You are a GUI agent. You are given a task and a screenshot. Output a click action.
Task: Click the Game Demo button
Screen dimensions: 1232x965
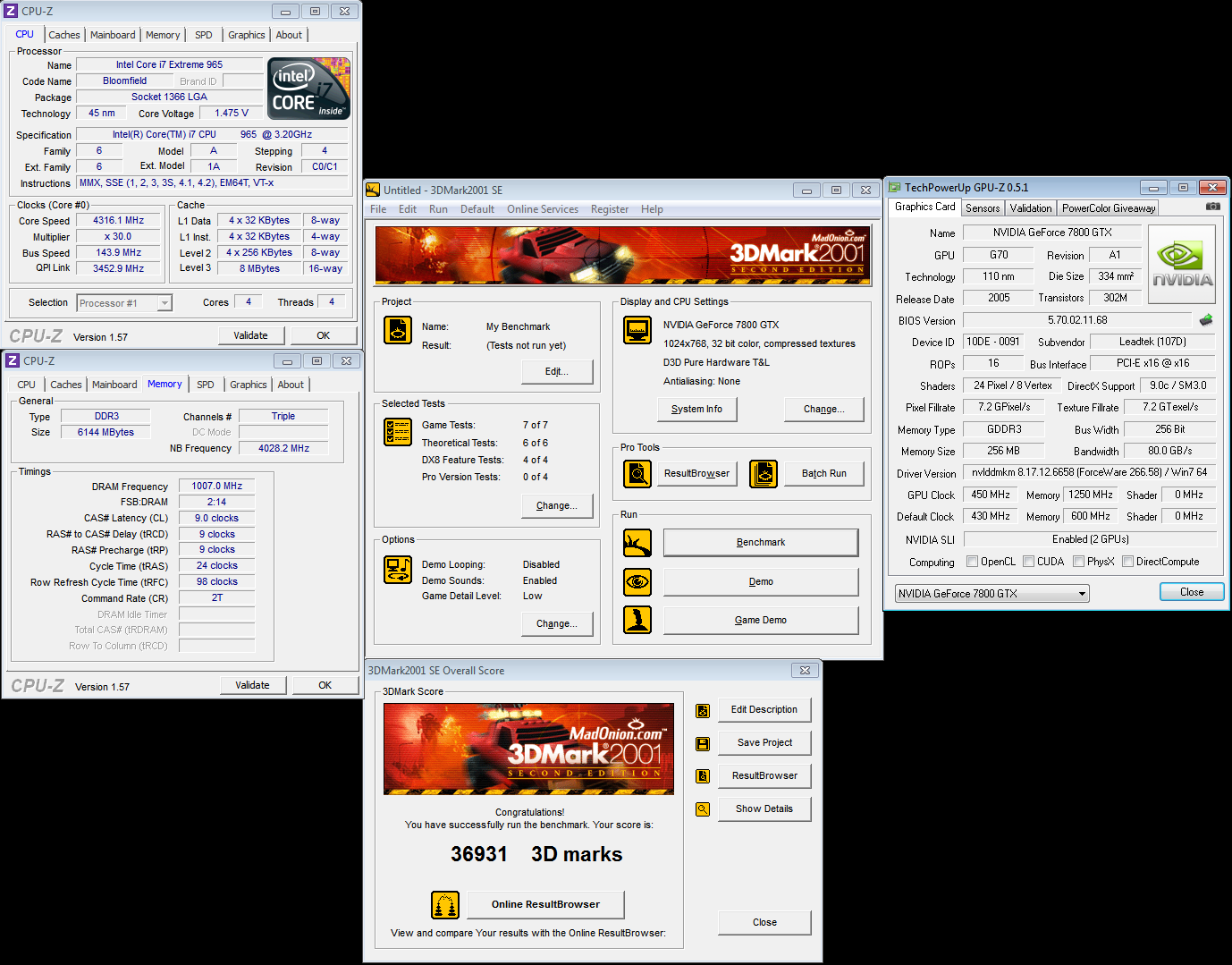[761, 620]
